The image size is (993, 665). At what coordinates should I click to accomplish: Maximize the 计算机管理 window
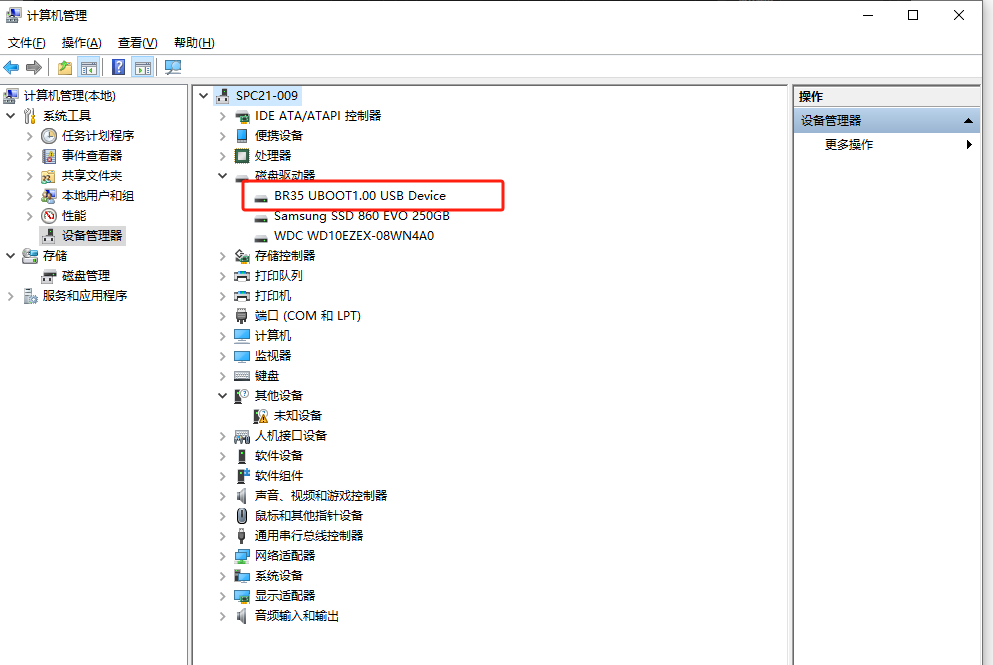tap(913, 15)
